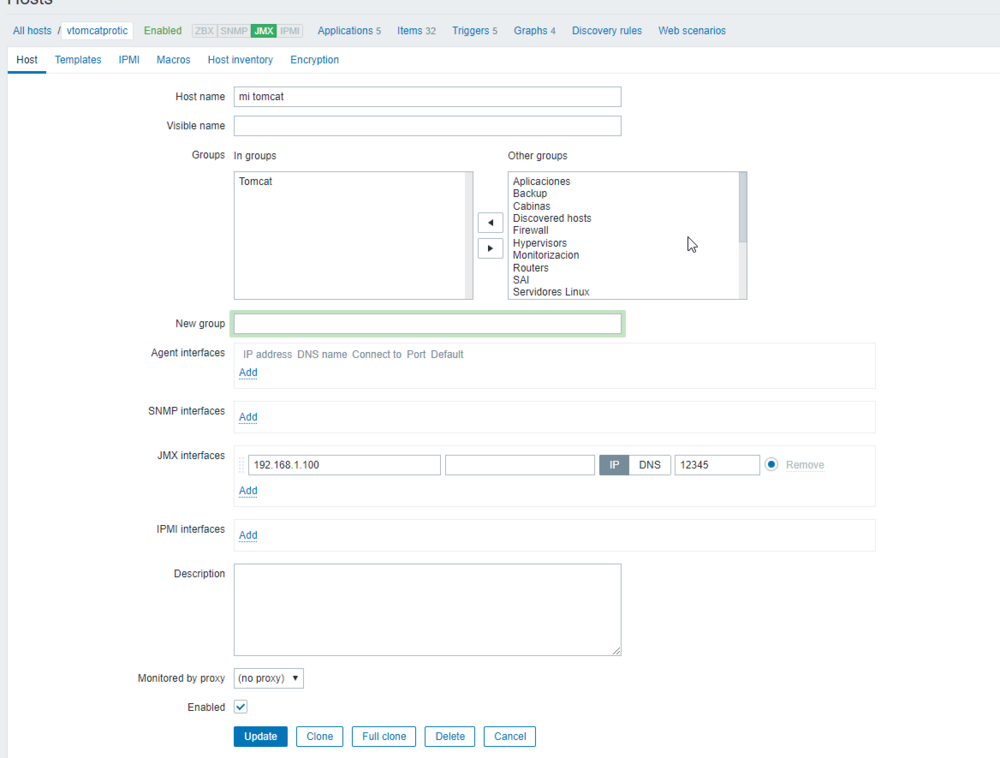The image size is (1000, 758).
Task: Select Firewall in Other groups list
Action: tap(530, 230)
